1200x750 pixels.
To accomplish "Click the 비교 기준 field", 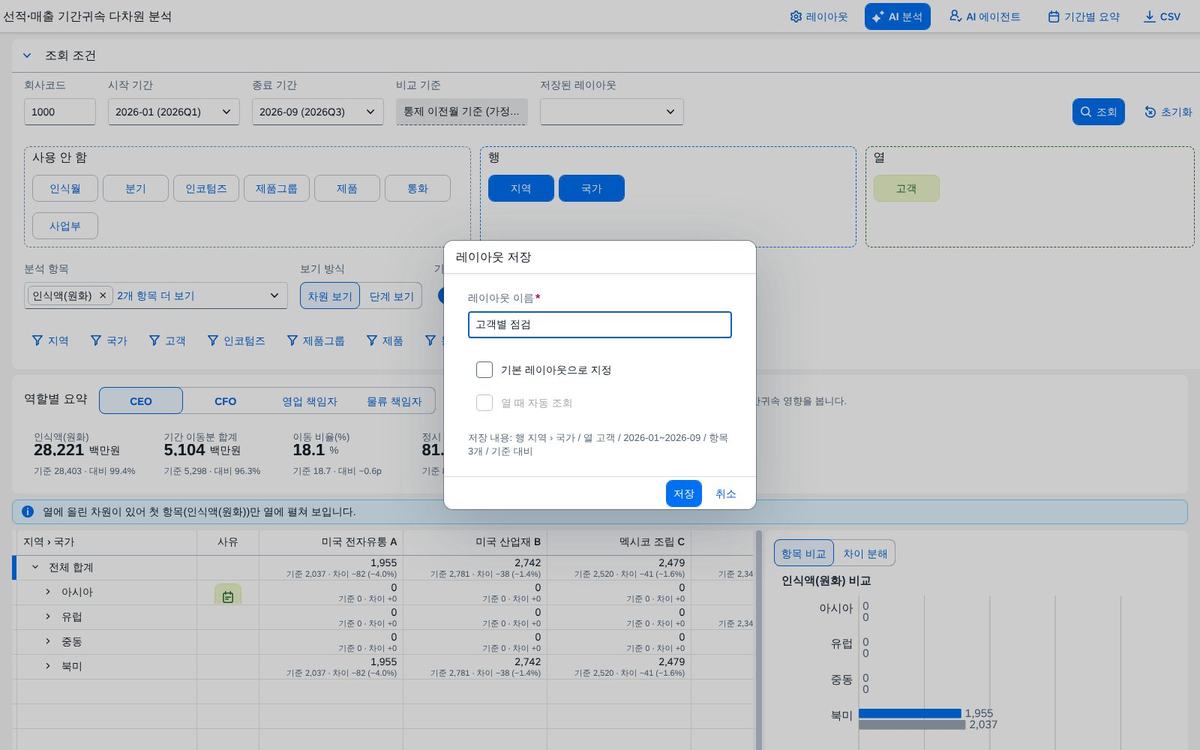I will (462, 112).
